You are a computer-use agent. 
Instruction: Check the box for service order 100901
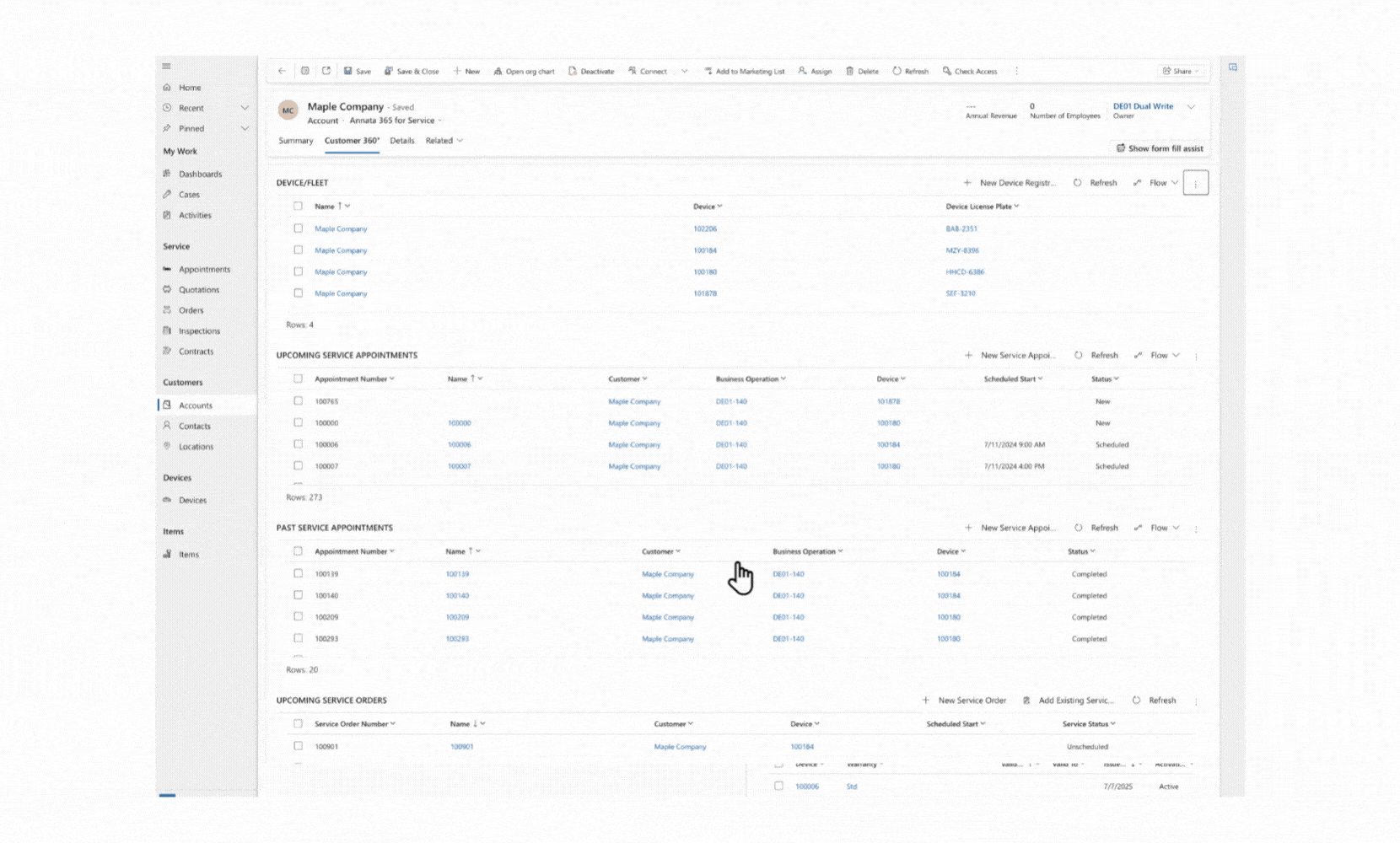[x=298, y=746]
